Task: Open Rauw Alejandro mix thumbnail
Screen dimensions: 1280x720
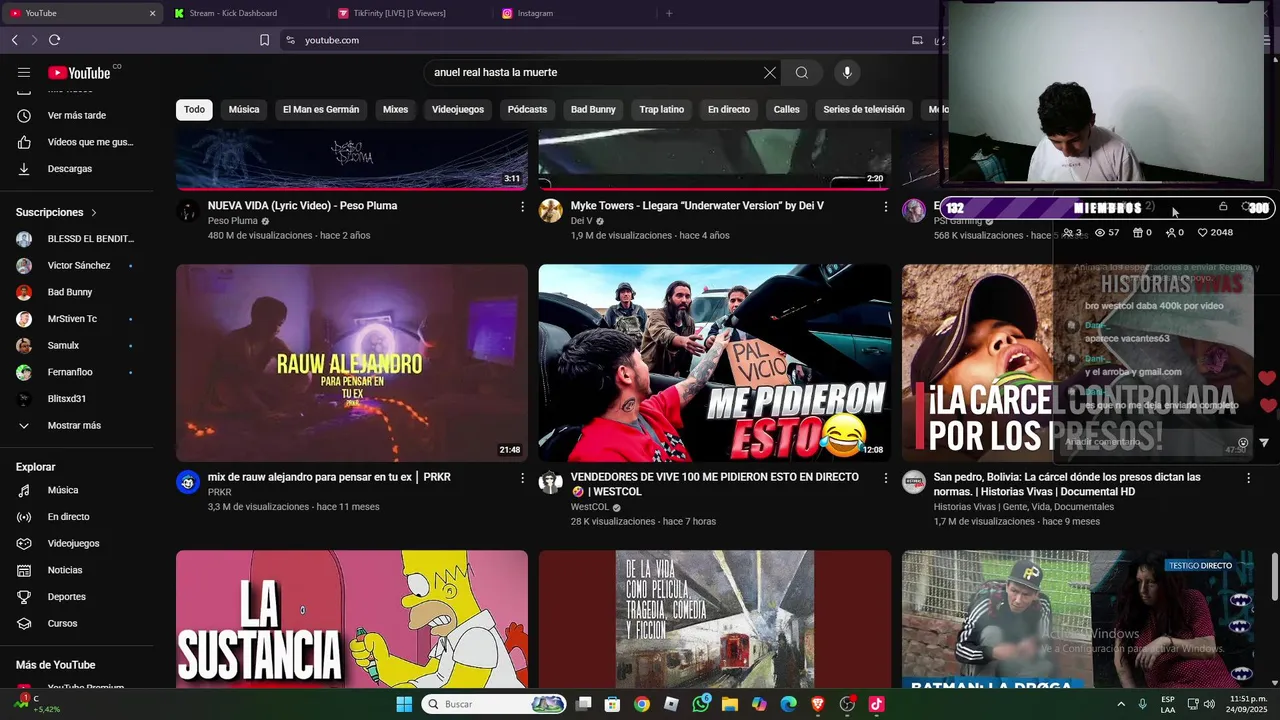Action: click(x=352, y=363)
